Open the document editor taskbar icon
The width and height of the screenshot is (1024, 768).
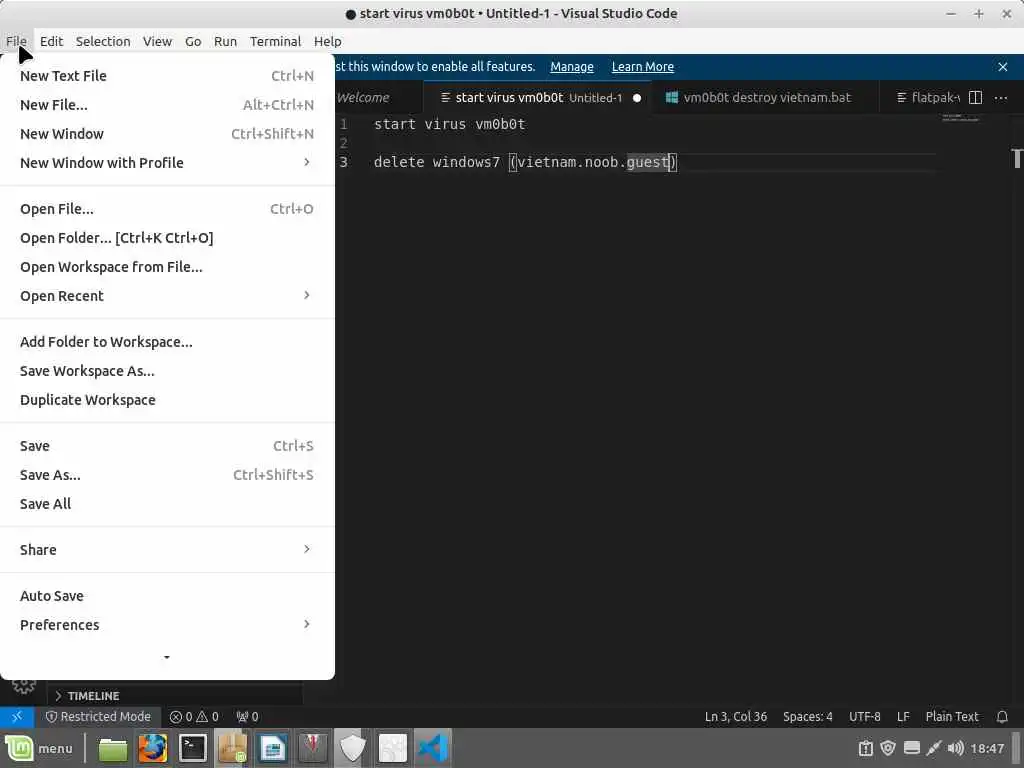272,748
